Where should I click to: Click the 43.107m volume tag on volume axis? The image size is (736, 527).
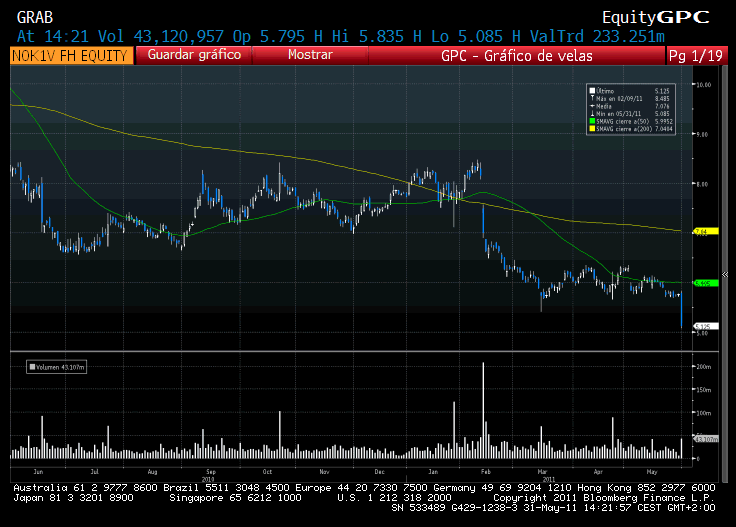706,439
